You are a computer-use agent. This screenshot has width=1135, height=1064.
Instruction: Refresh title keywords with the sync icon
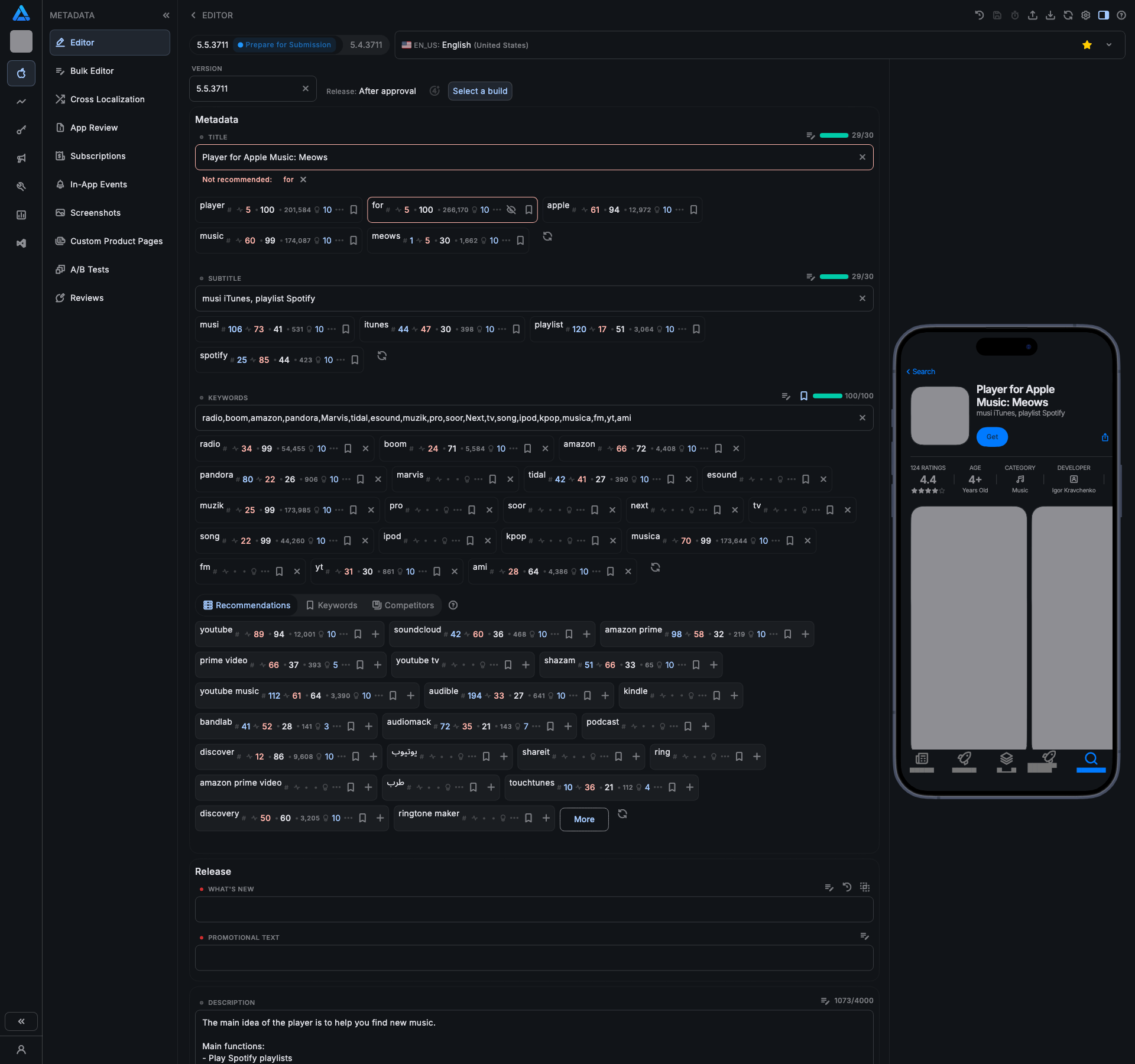tap(547, 236)
